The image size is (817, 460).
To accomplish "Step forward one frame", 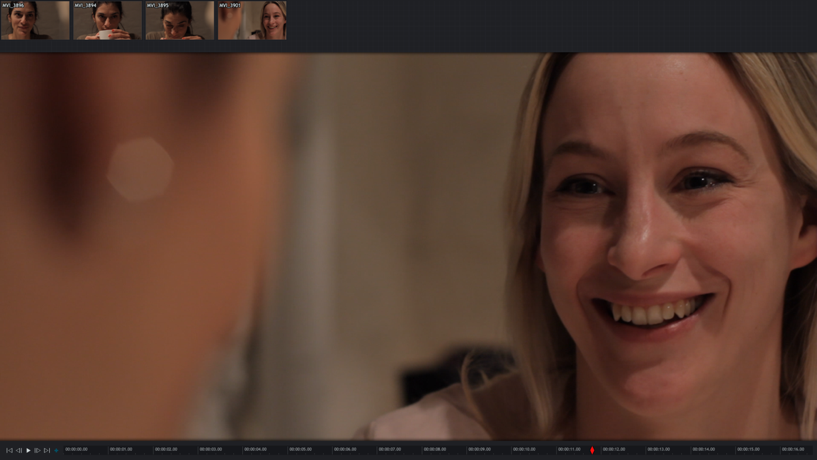I will [37, 450].
